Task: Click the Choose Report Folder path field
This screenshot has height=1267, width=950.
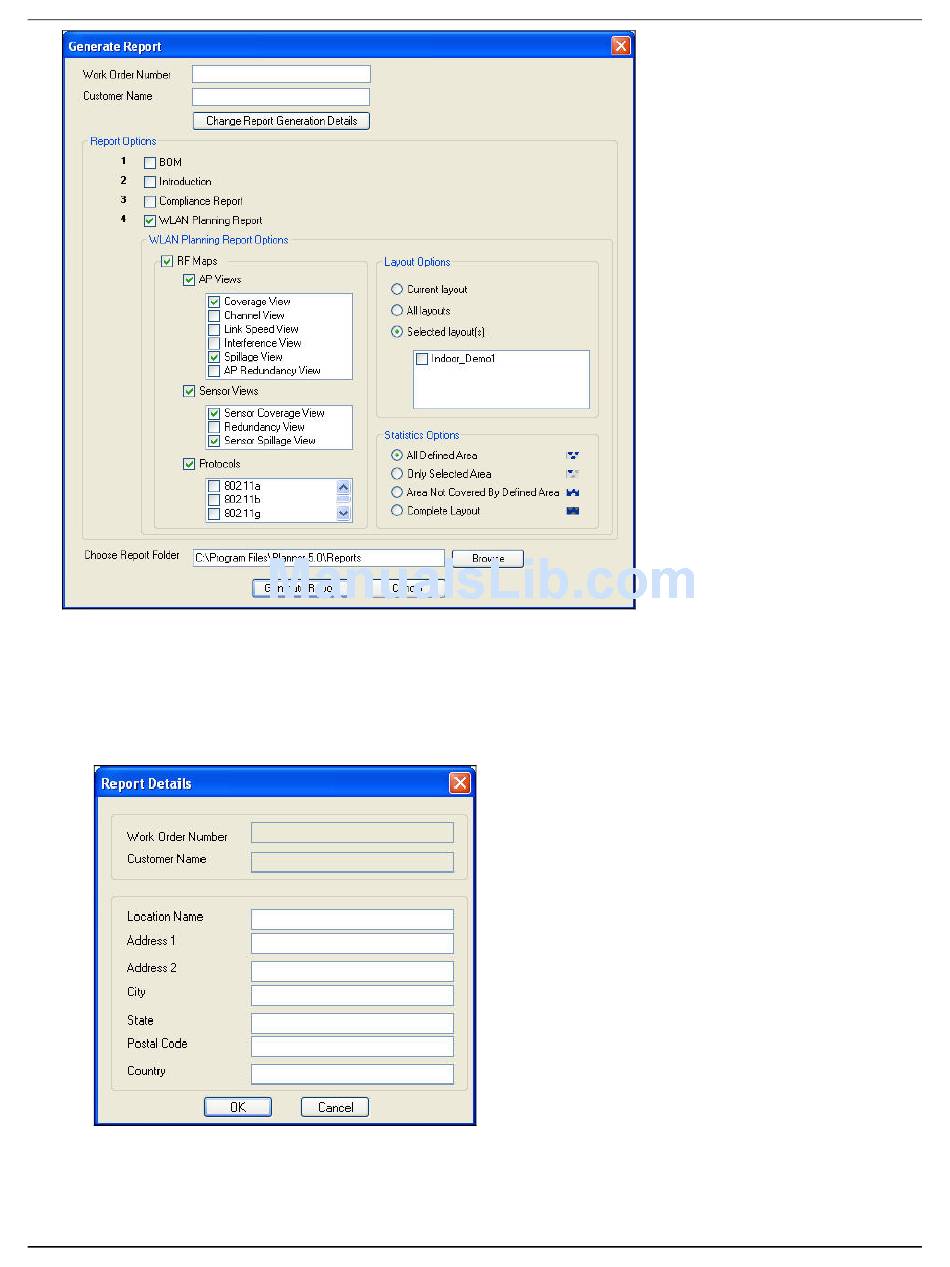Action: point(319,558)
